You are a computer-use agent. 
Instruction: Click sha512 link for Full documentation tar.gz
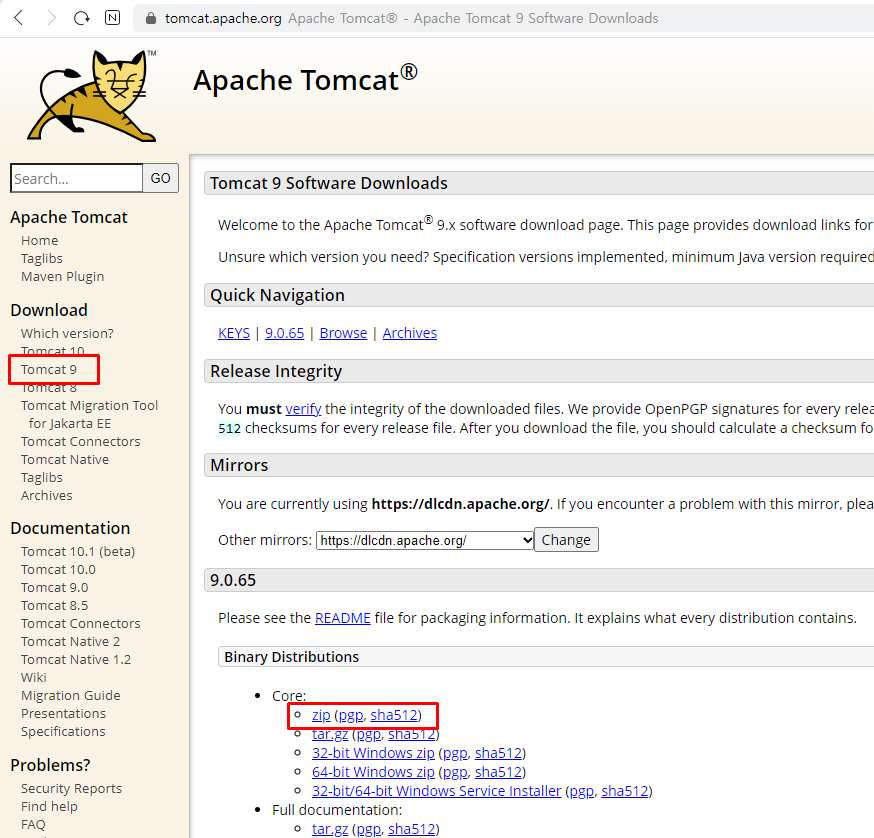click(412, 829)
